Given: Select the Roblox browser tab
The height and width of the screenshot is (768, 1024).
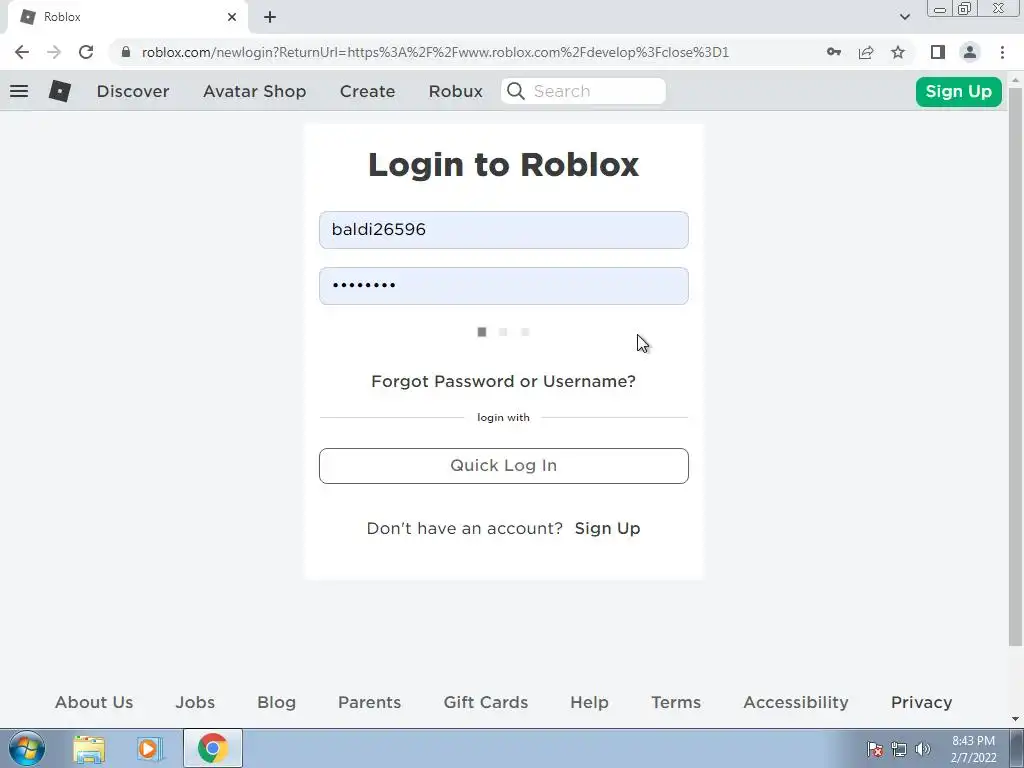Looking at the screenshot, I should [x=127, y=17].
